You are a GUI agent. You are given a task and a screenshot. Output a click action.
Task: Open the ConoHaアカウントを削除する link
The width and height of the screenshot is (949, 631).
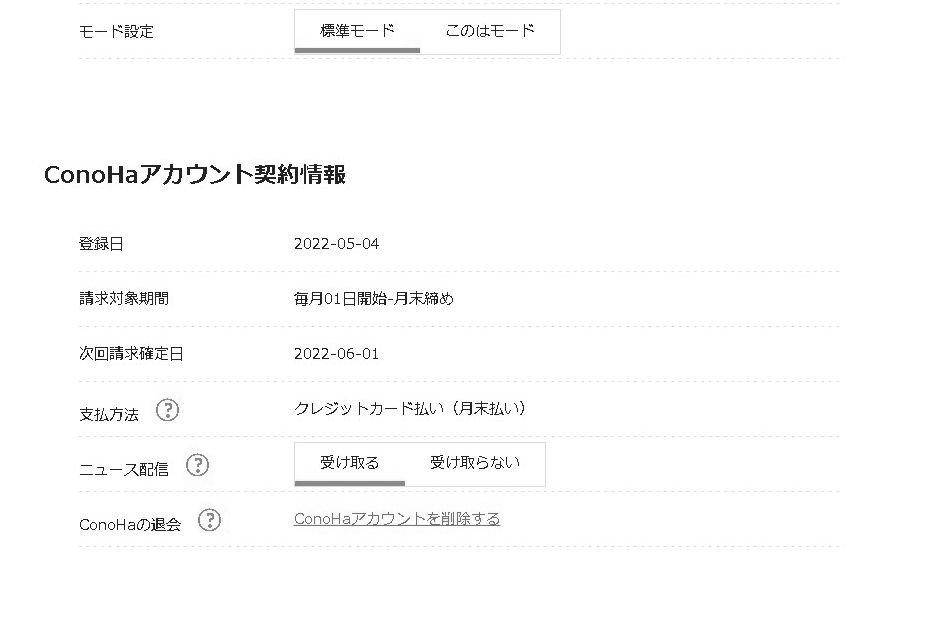pos(397,519)
